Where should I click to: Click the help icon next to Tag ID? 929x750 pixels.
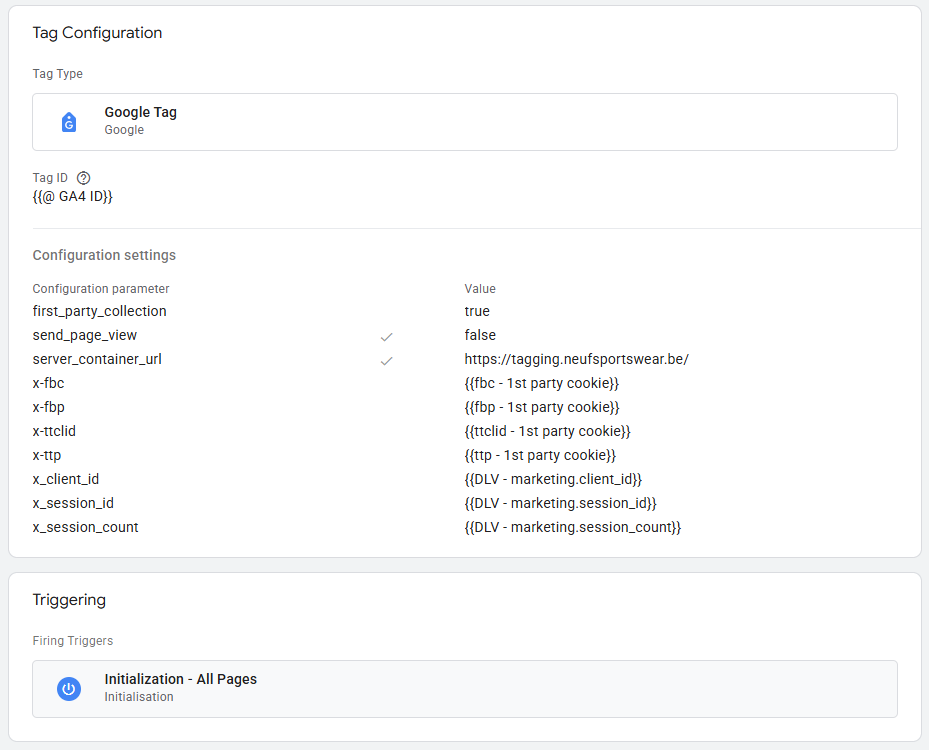[83, 178]
